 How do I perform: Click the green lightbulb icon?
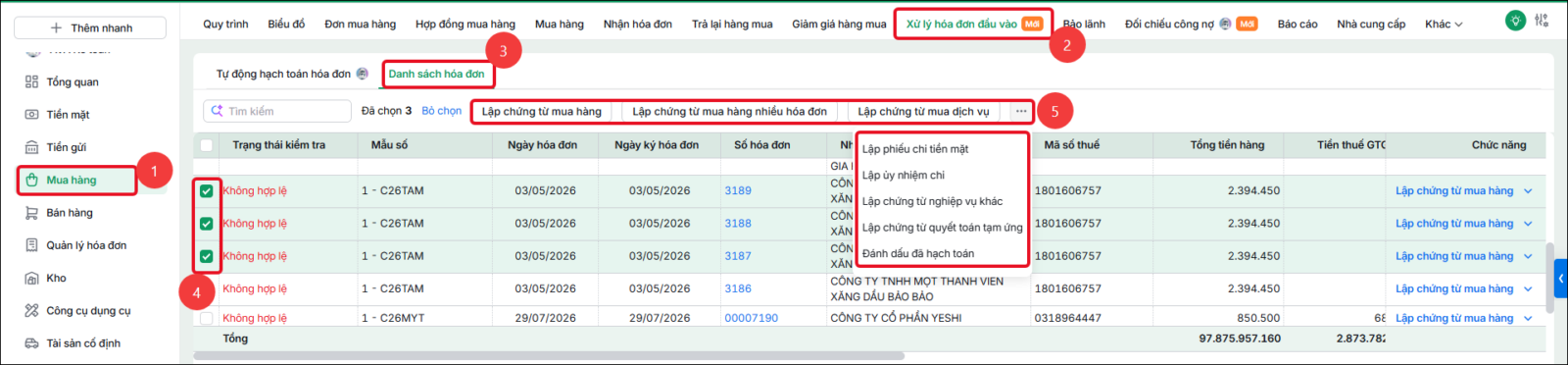(x=1515, y=21)
